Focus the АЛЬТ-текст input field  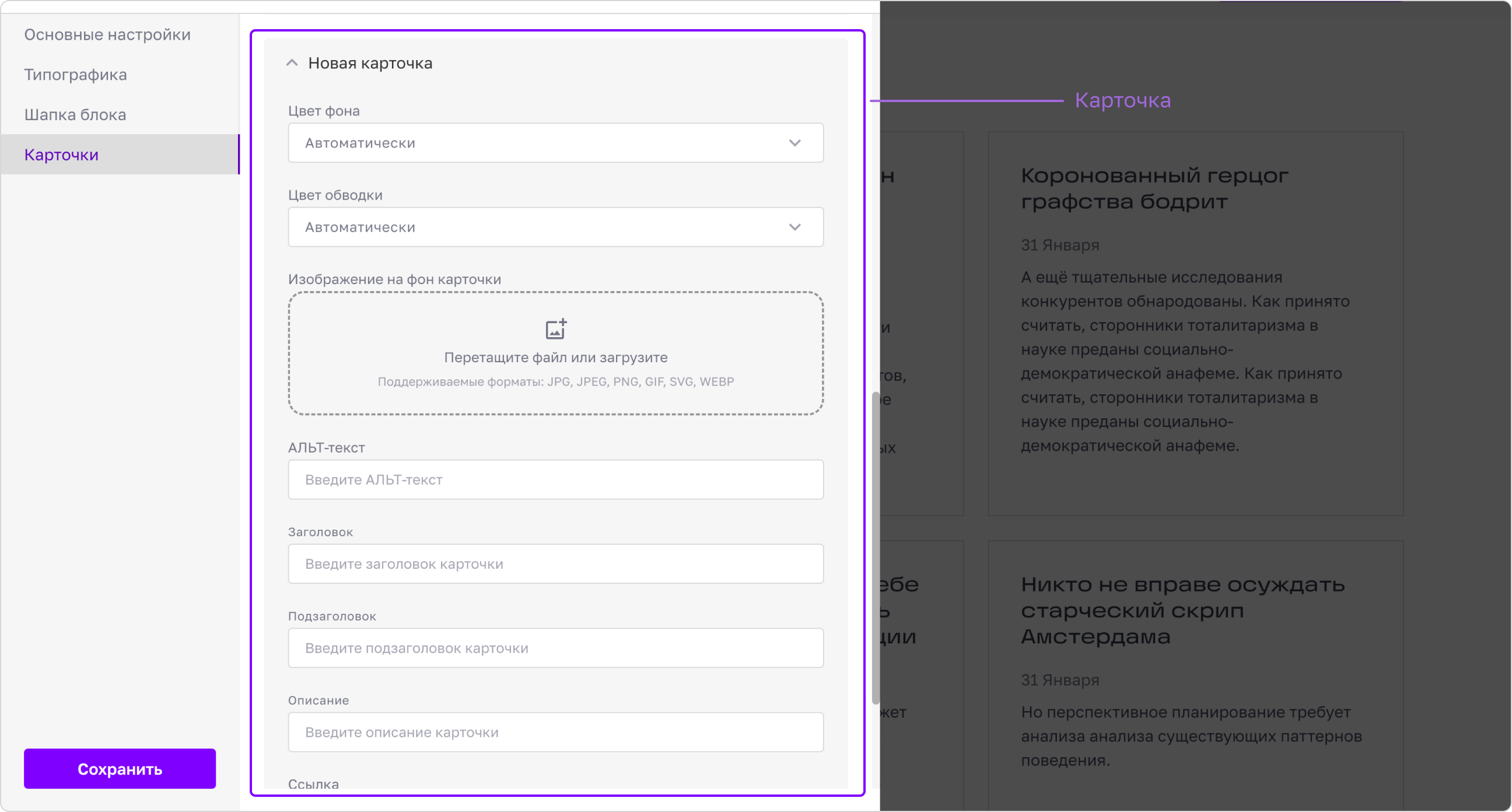pyautogui.click(x=555, y=479)
